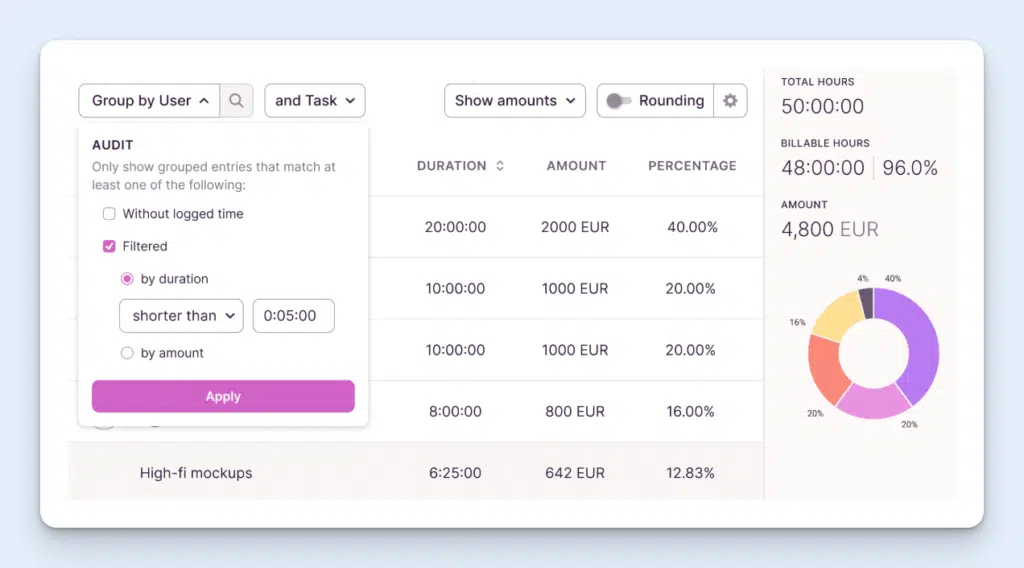Click the magnifier search icon beside Group by
Image resolution: width=1024 pixels, height=568 pixels.
(236, 101)
